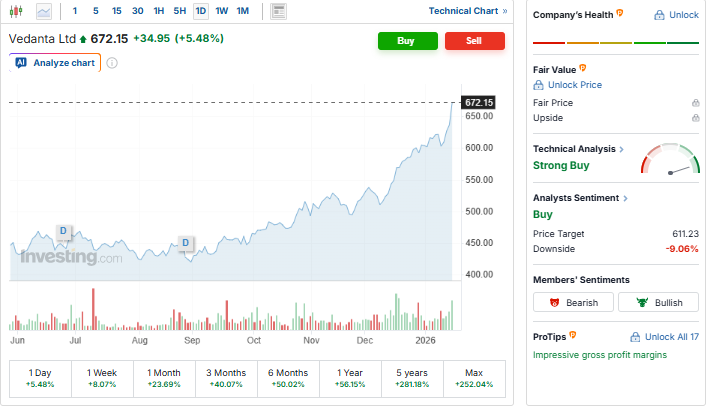
Task: Select the 1 Month range
Action: (164, 379)
